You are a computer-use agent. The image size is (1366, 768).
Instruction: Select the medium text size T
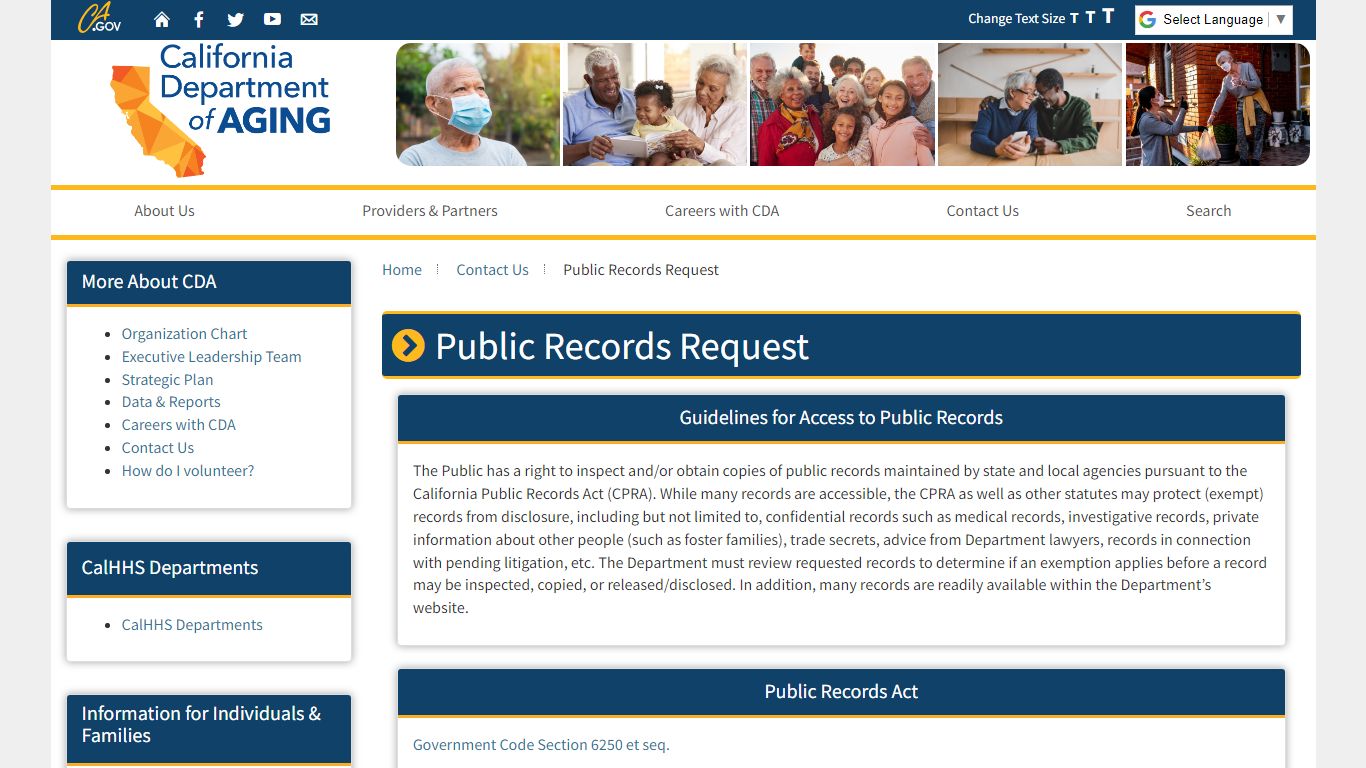point(1090,17)
